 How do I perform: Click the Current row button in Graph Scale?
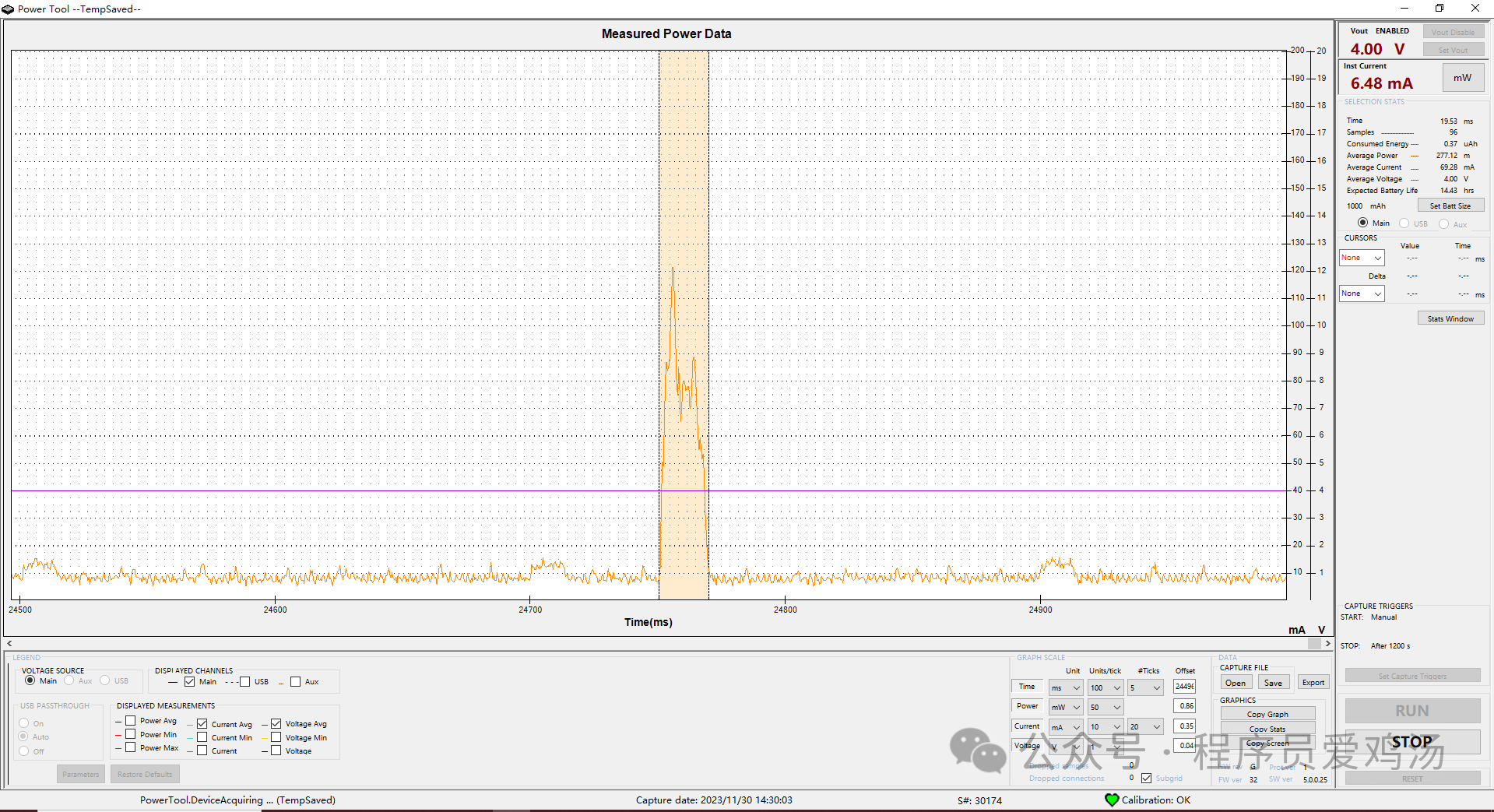click(1027, 726)
